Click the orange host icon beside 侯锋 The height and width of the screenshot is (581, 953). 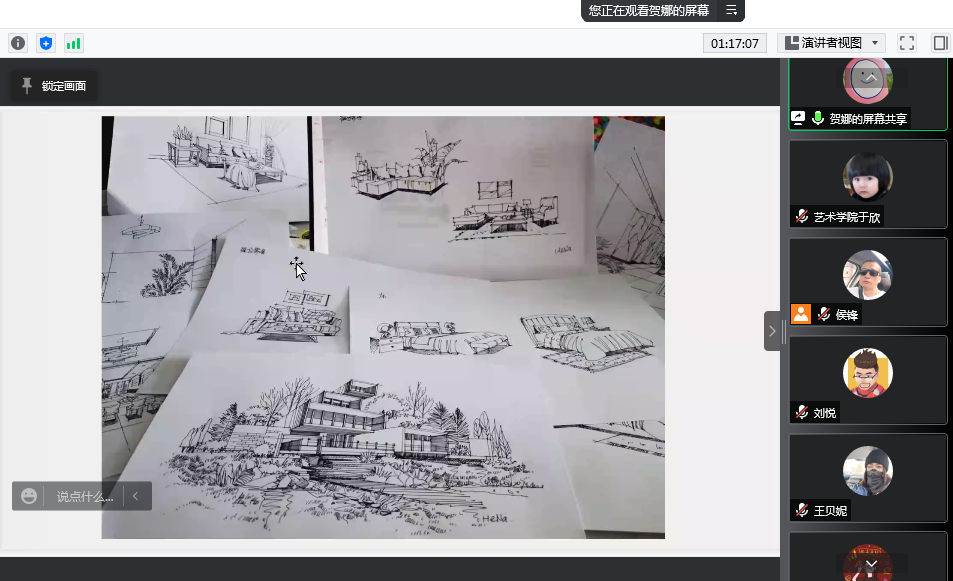[x=801, y=314]
